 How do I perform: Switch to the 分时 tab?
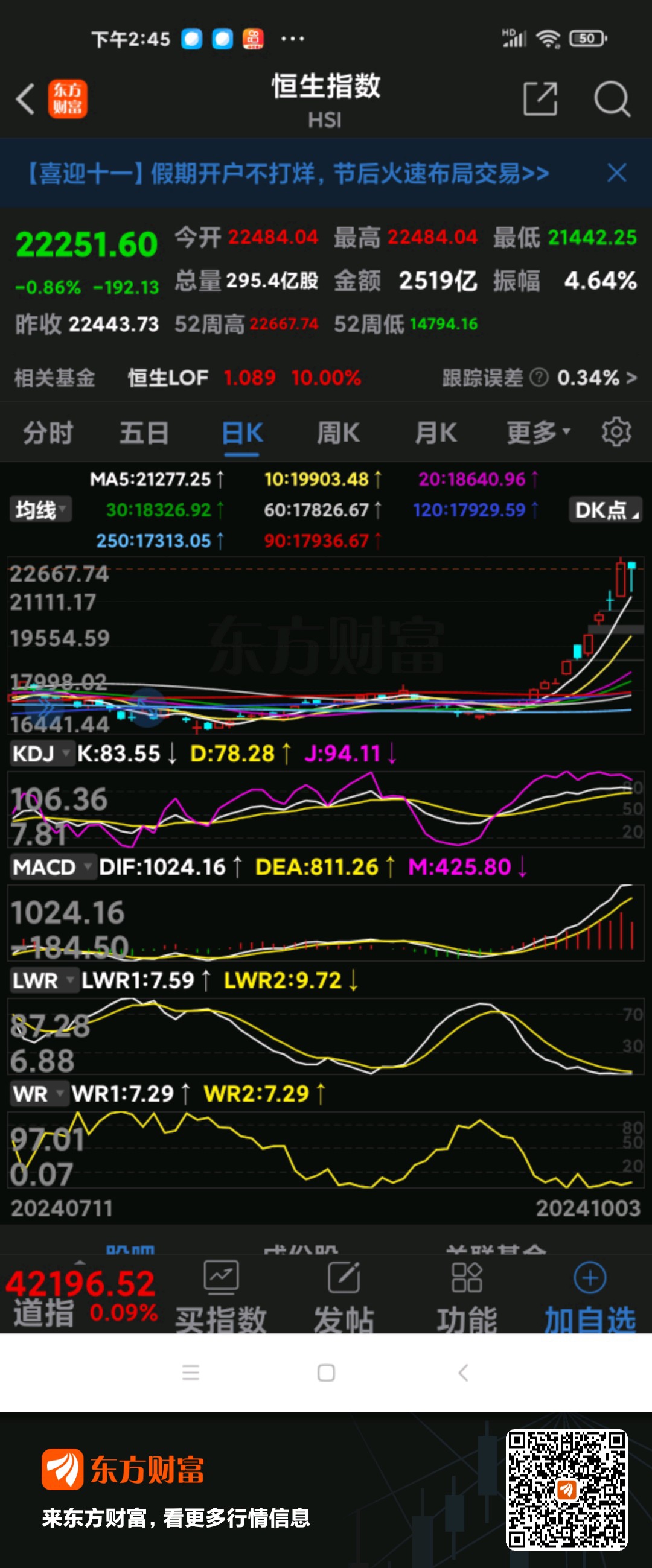48,433
